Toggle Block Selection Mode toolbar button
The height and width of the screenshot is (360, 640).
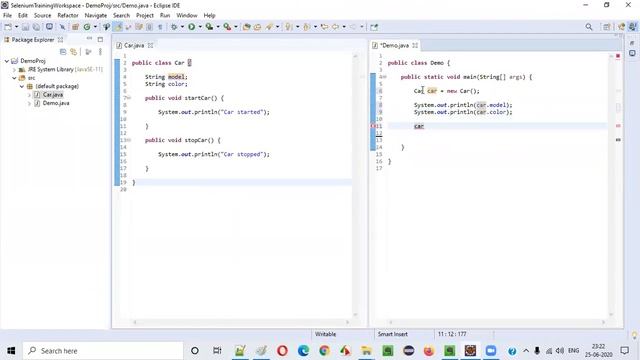click(x=149, y=27)
